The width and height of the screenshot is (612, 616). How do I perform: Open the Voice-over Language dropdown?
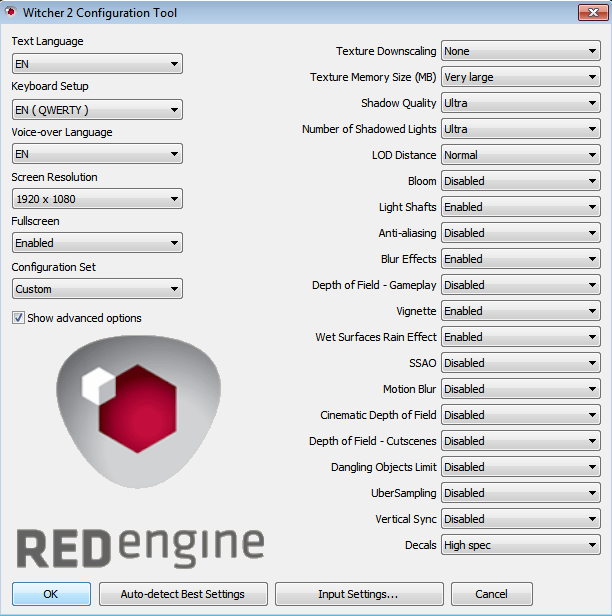coord(97,154)
